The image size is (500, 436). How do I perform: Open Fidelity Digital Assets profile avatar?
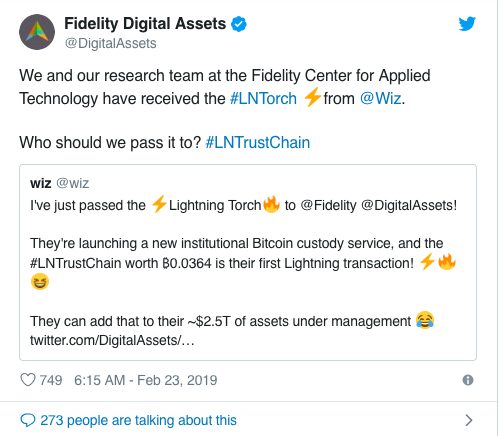click(37, 32)
